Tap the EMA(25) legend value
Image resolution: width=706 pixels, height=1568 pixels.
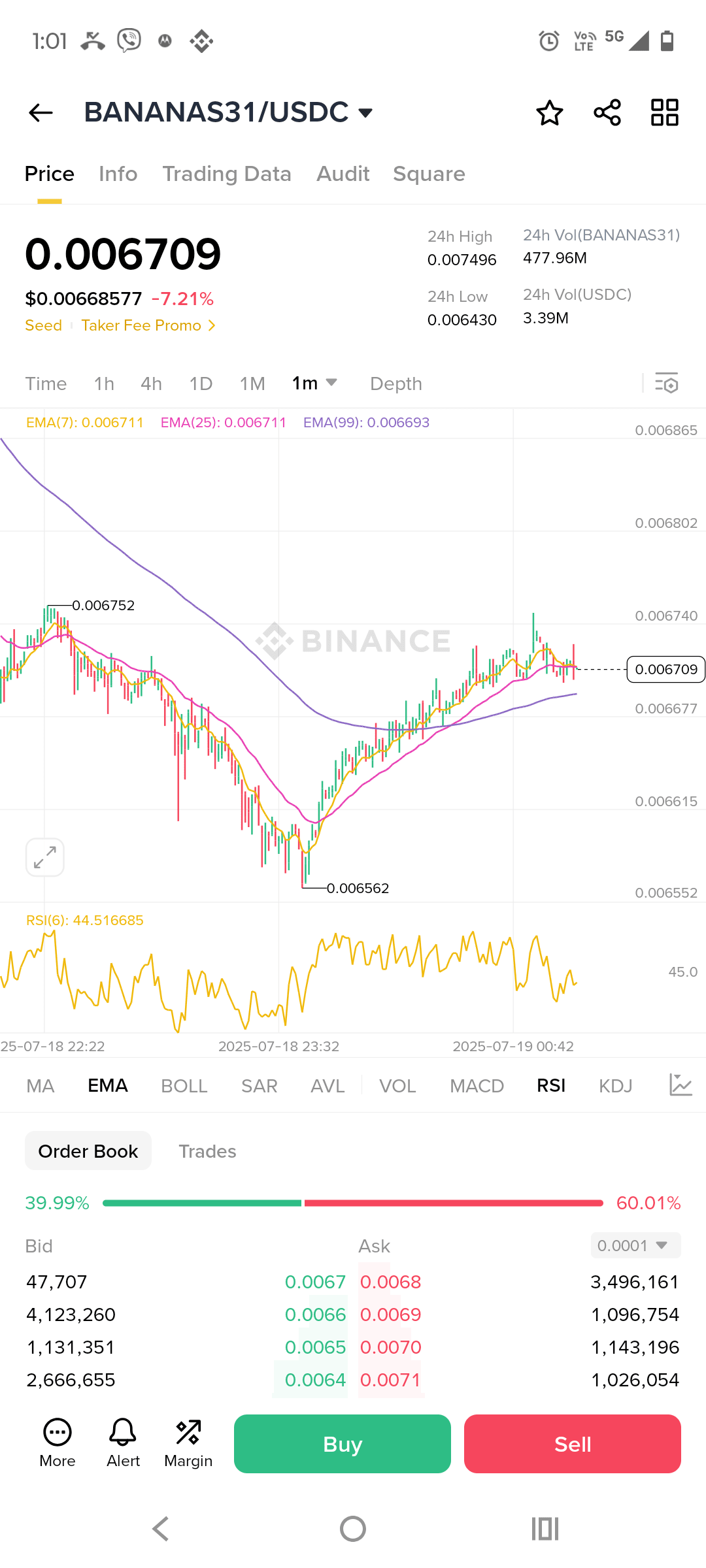click(224, 423)
